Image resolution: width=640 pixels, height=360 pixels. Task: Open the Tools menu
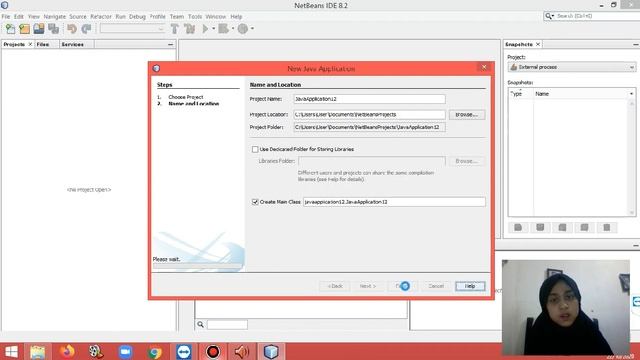coord(195,17)
